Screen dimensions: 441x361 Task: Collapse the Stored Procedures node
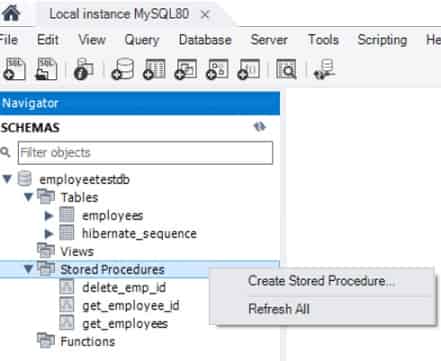pyautogui.click(x=28, y=269)
